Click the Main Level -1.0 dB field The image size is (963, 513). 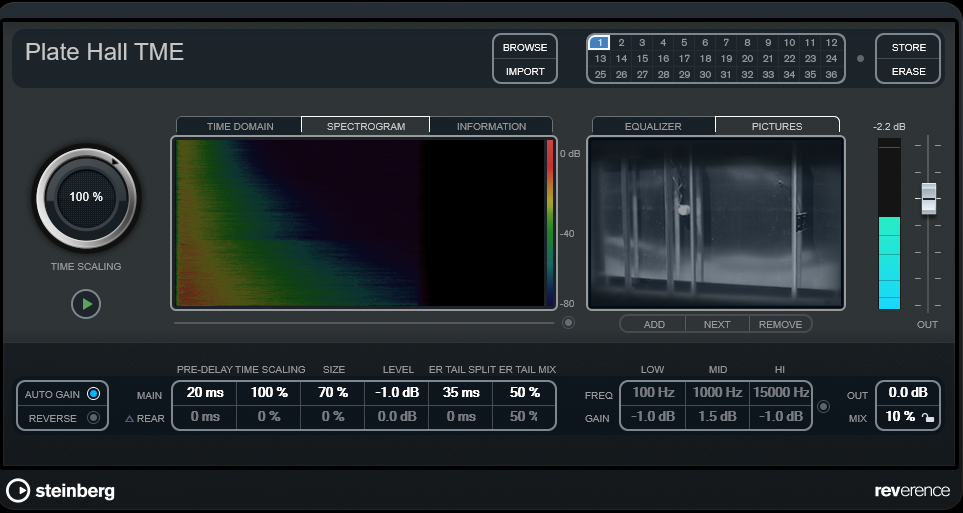click(x=397, y=393)
